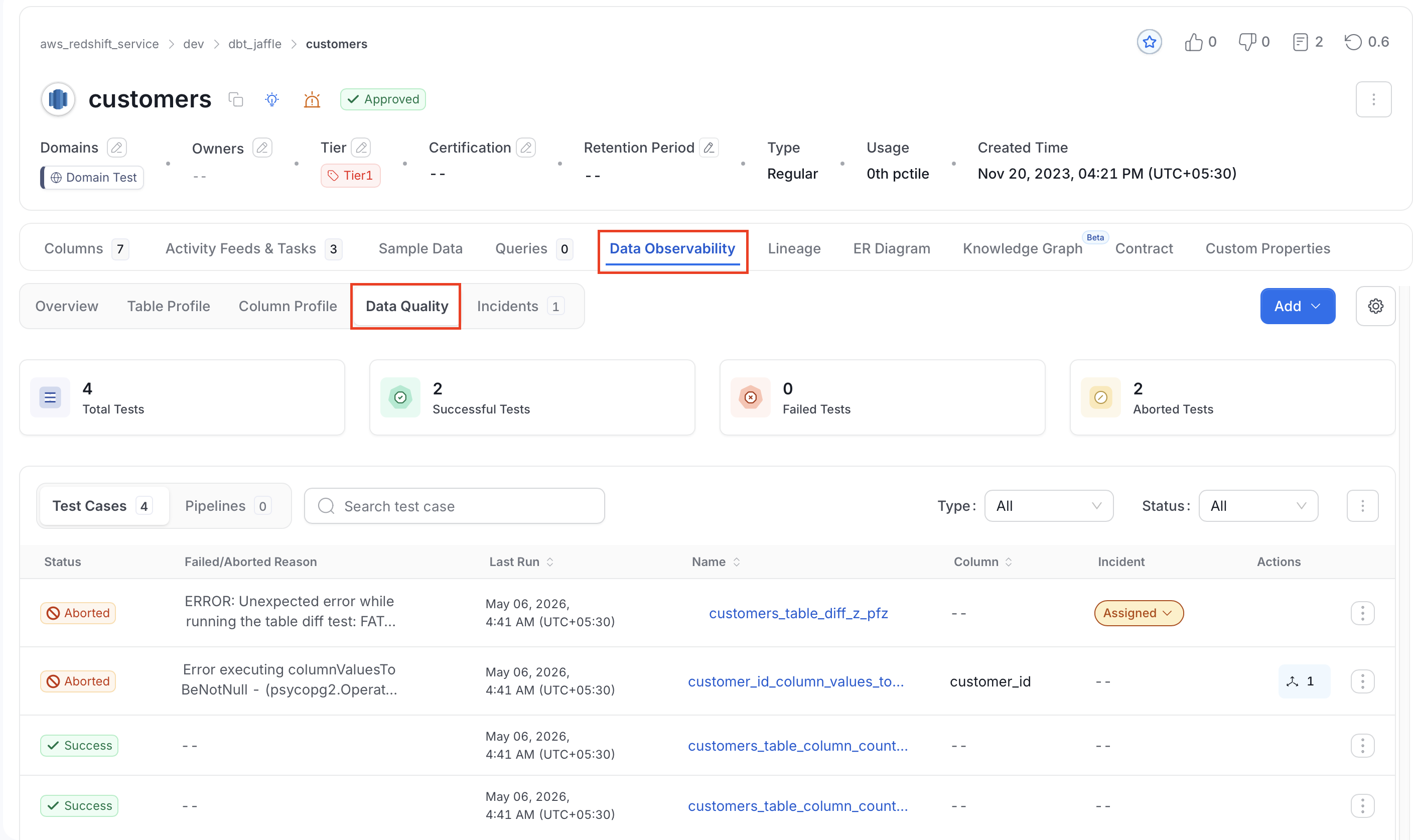Edit Owners with the pencil icon
The image size is (1413, 840).
pyautogui.click(x=262, y=148)
